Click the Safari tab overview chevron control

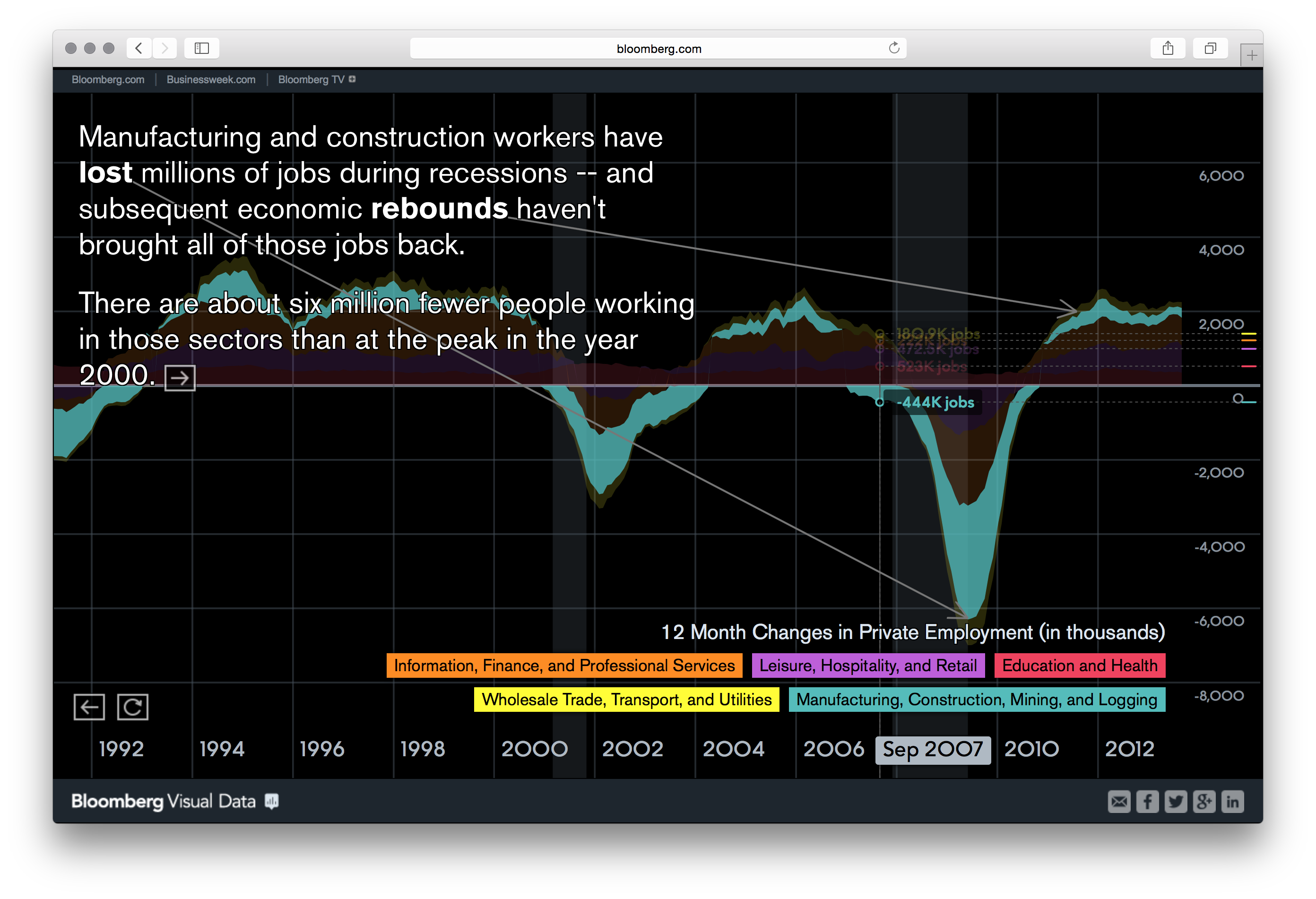tap(1210, 48)
